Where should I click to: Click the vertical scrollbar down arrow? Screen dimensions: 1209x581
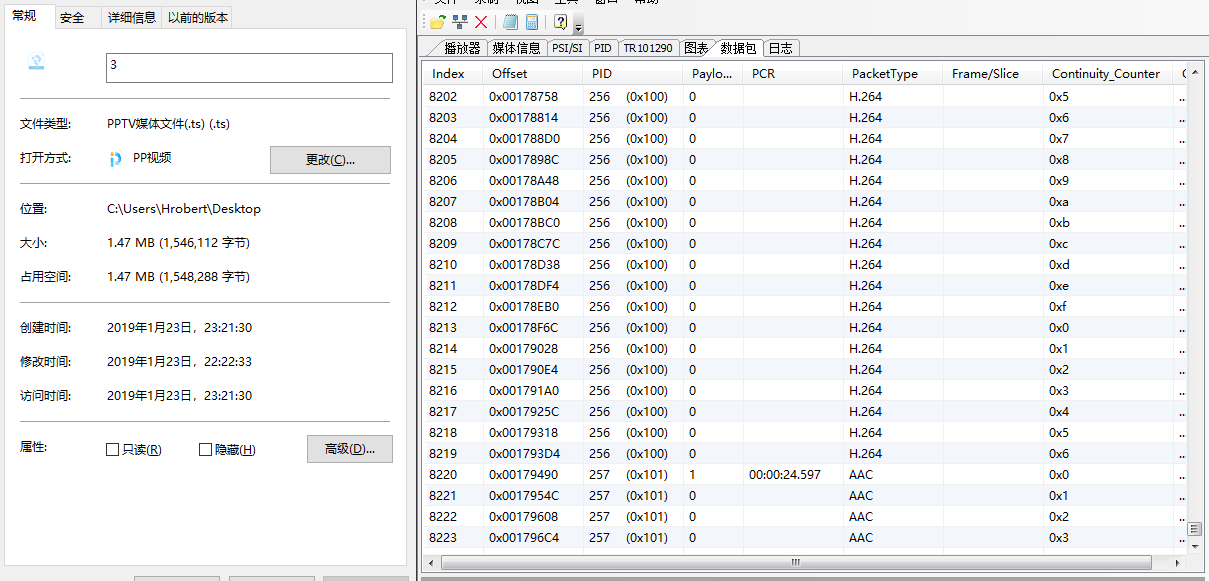point(1195,546)
